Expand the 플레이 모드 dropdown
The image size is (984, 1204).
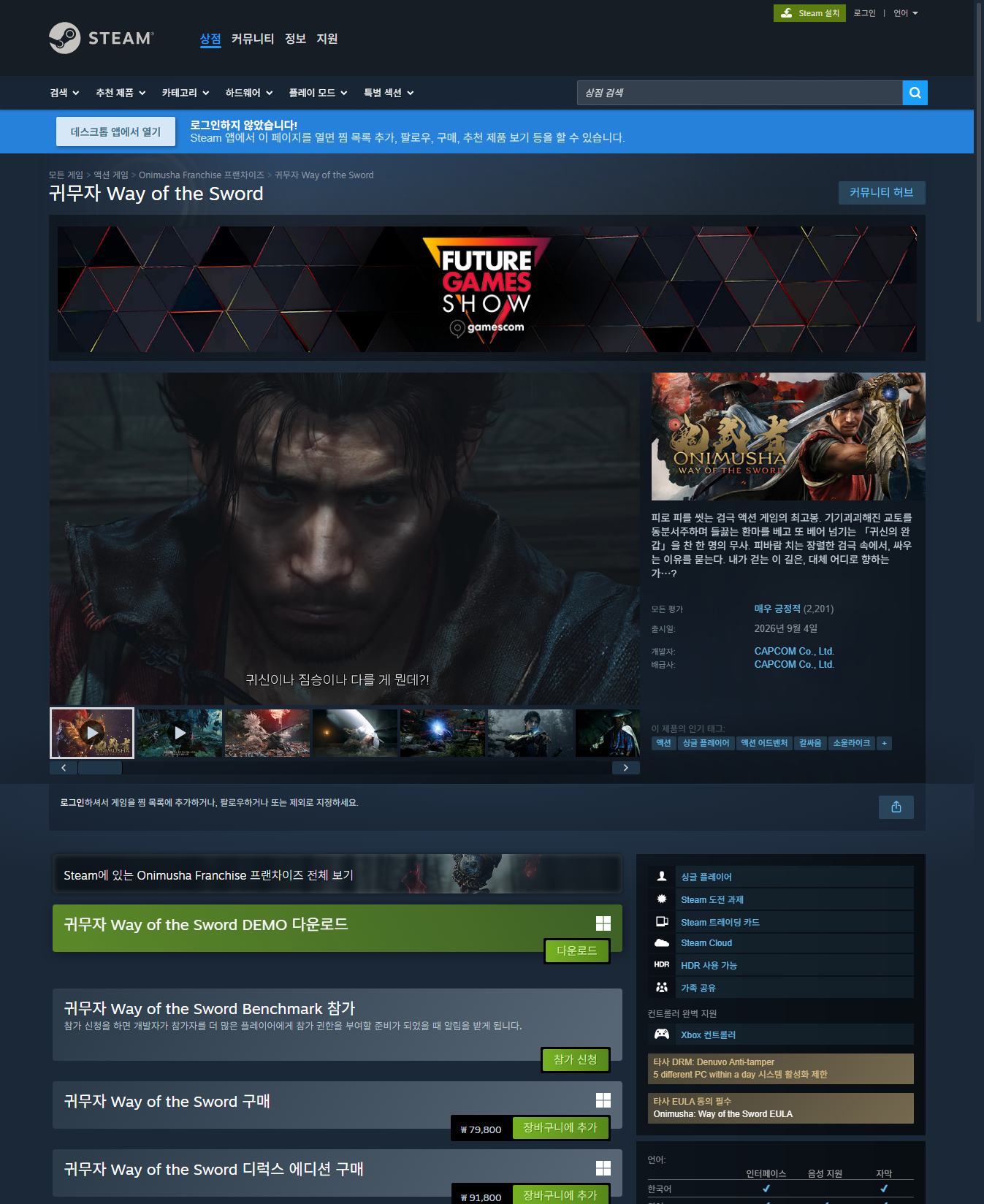(318, 93)
